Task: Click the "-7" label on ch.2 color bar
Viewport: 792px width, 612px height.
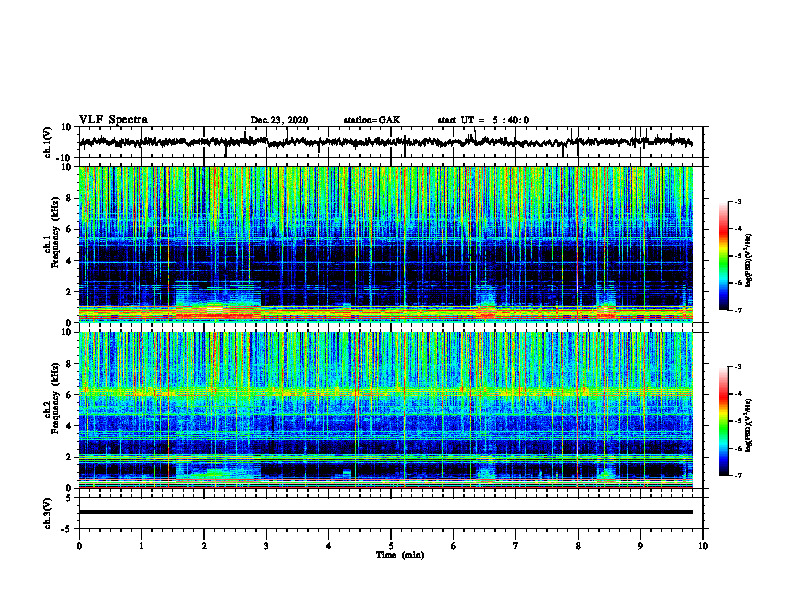Action: [737, 475]
